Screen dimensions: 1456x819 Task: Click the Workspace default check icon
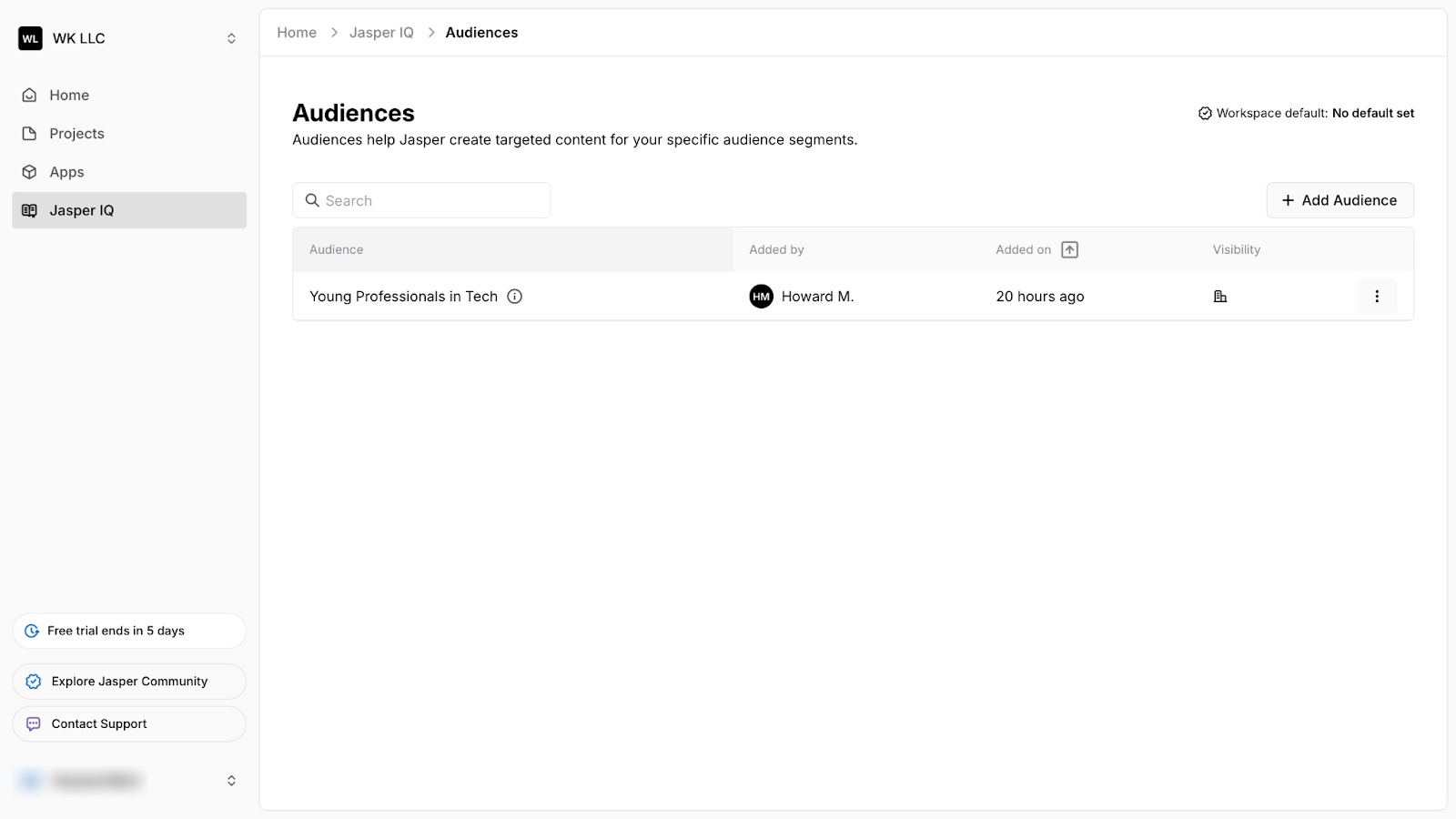tap(1205, 114)
